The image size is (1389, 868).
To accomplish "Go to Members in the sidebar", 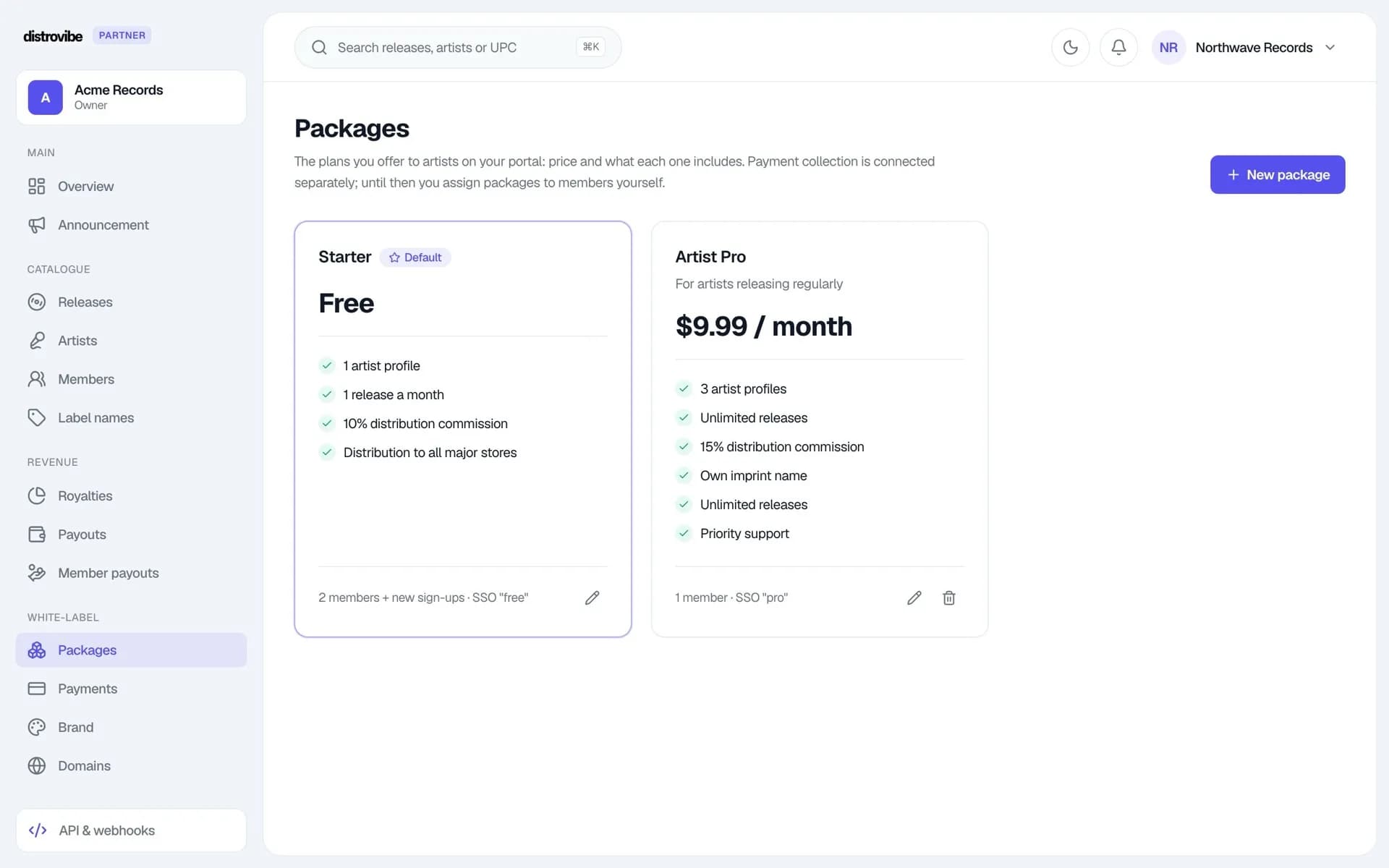I will 131,379.
